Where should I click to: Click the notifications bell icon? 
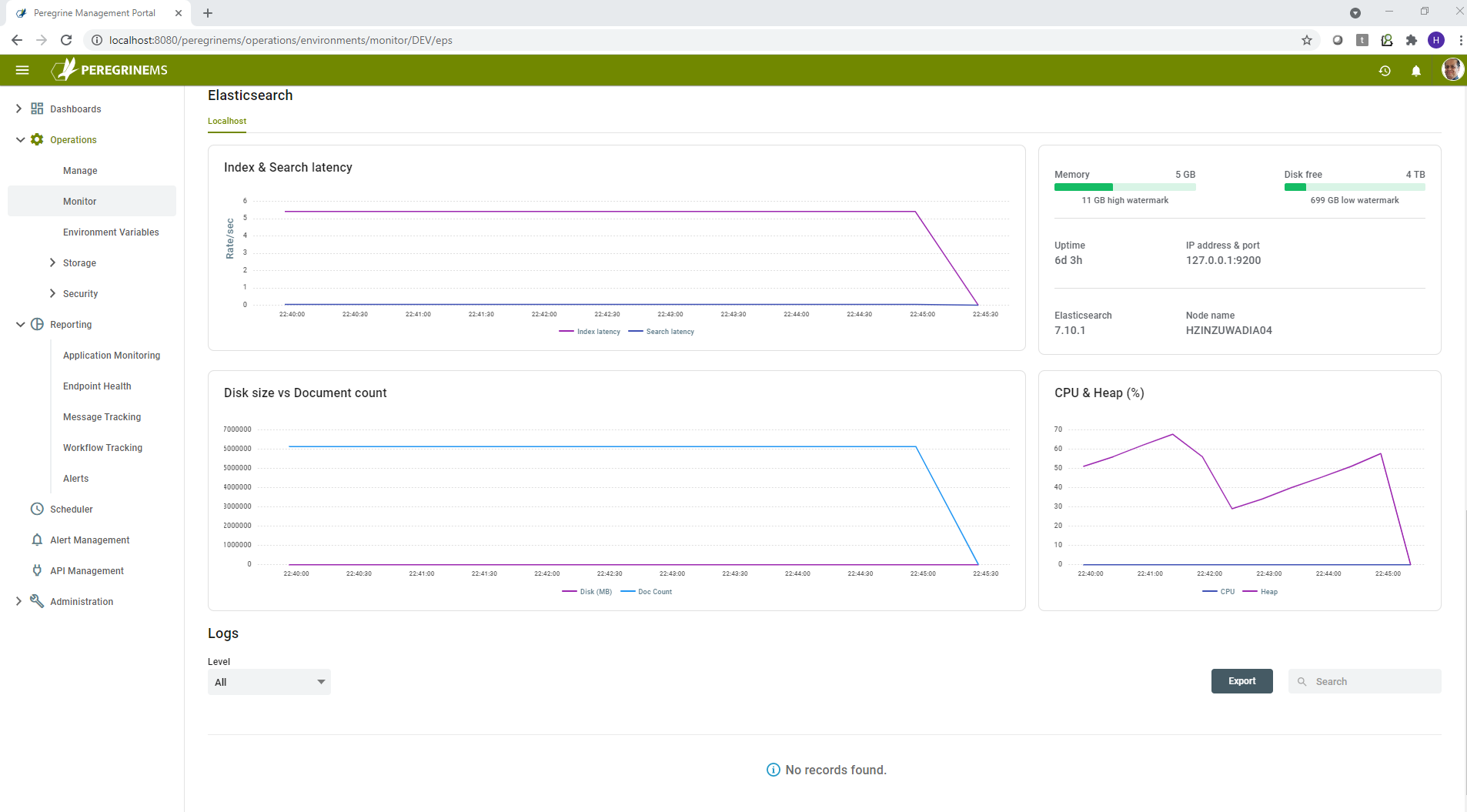(x=1415, y=71)
